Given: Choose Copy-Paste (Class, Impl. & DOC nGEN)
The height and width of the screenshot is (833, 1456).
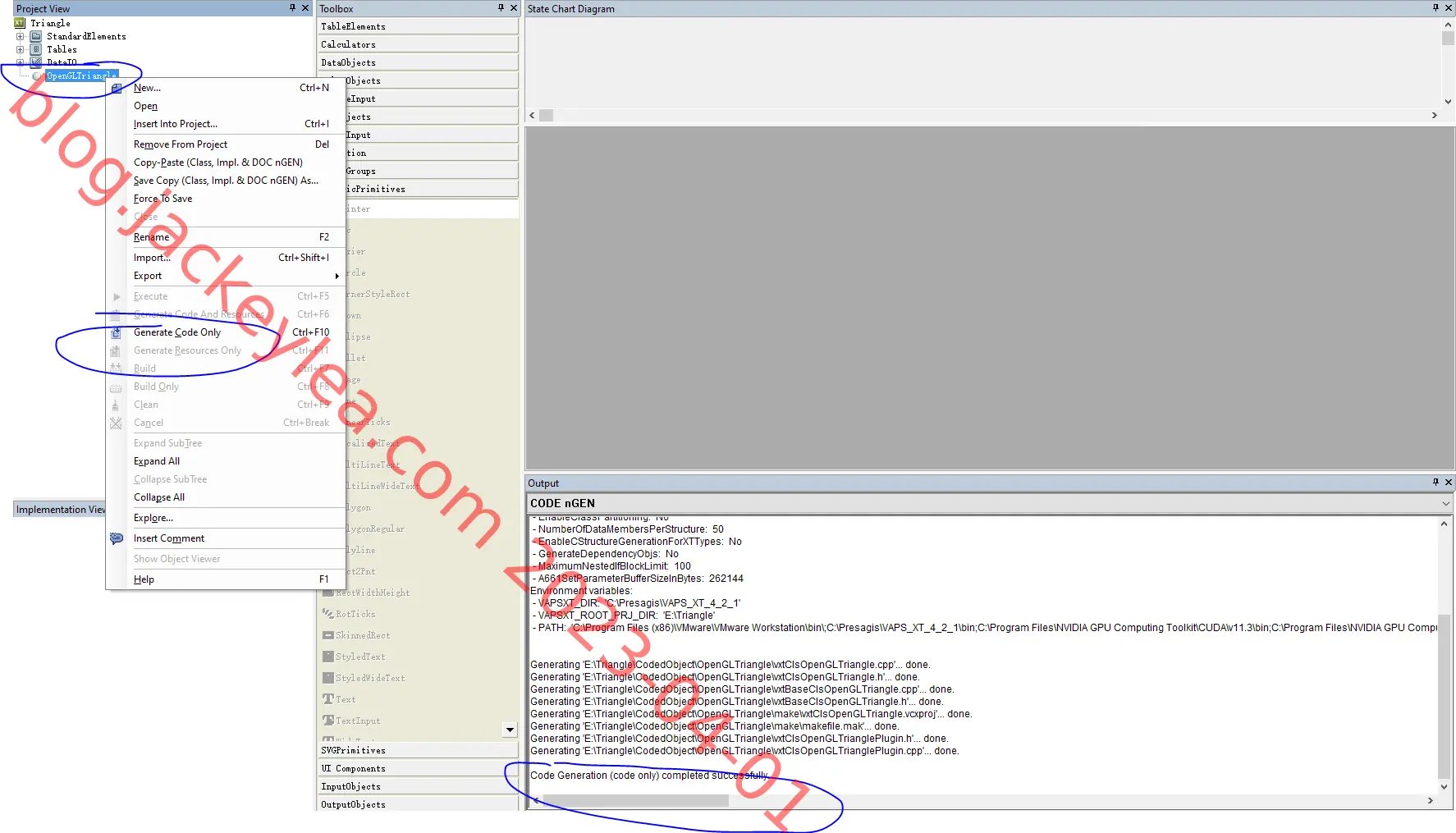Looking at the screenshot, I should [x=226, y=162].
